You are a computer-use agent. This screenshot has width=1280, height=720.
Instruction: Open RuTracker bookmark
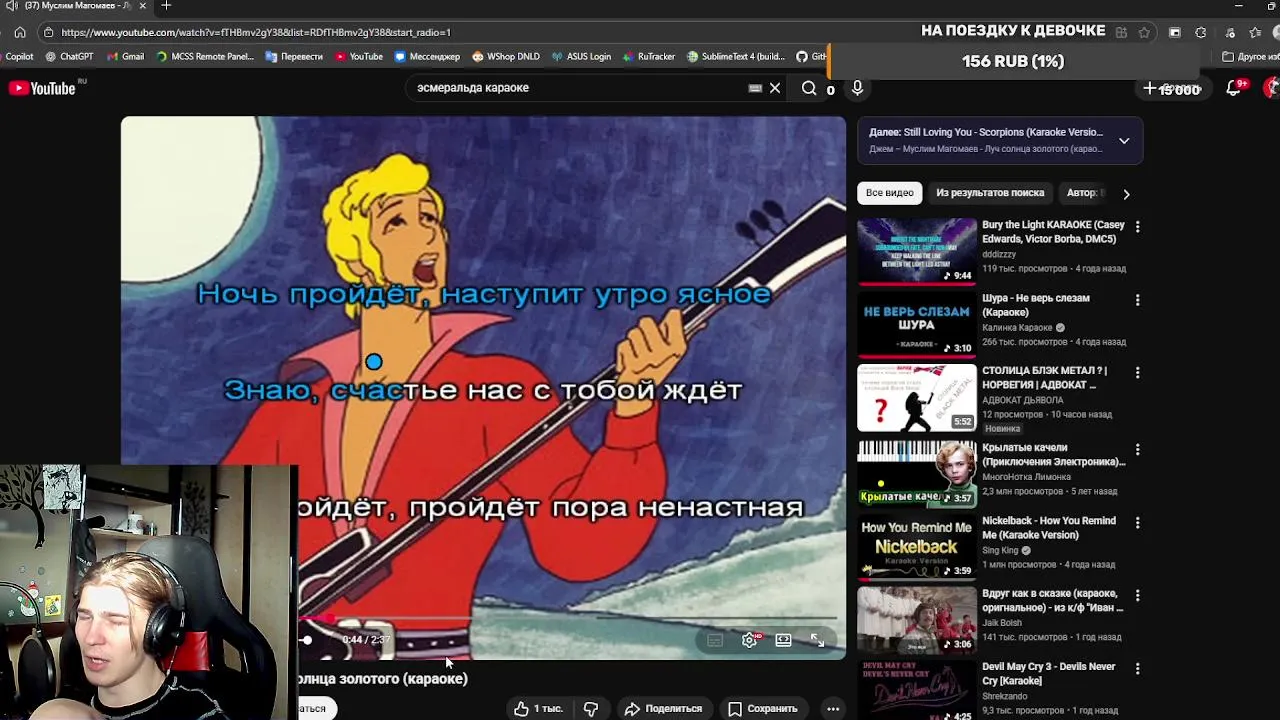648,57
